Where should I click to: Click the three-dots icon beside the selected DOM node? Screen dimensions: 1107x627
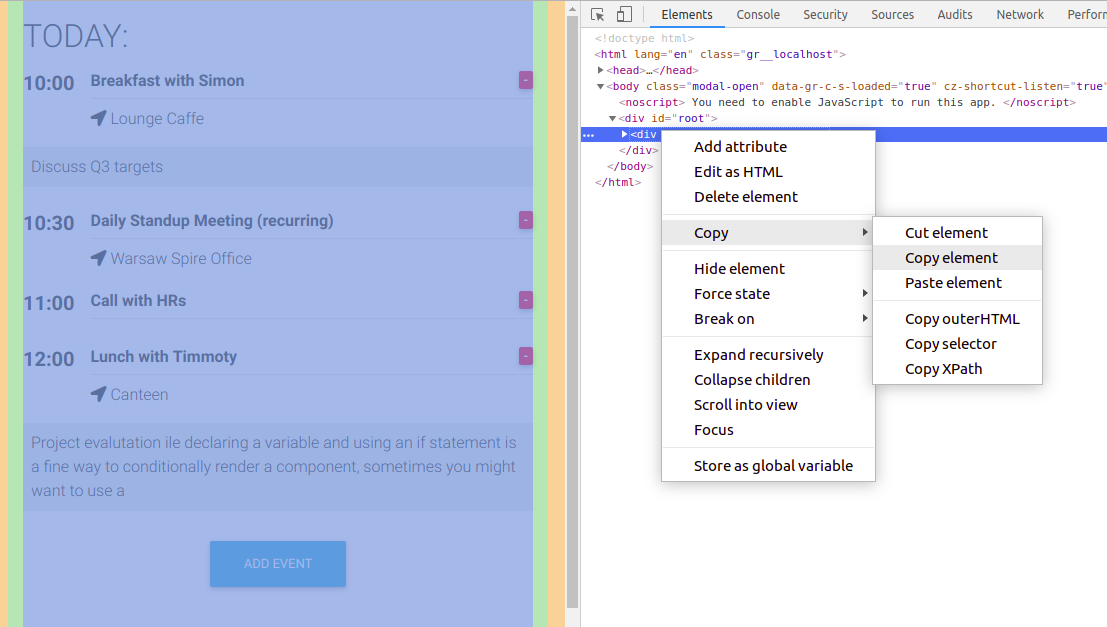589,135
